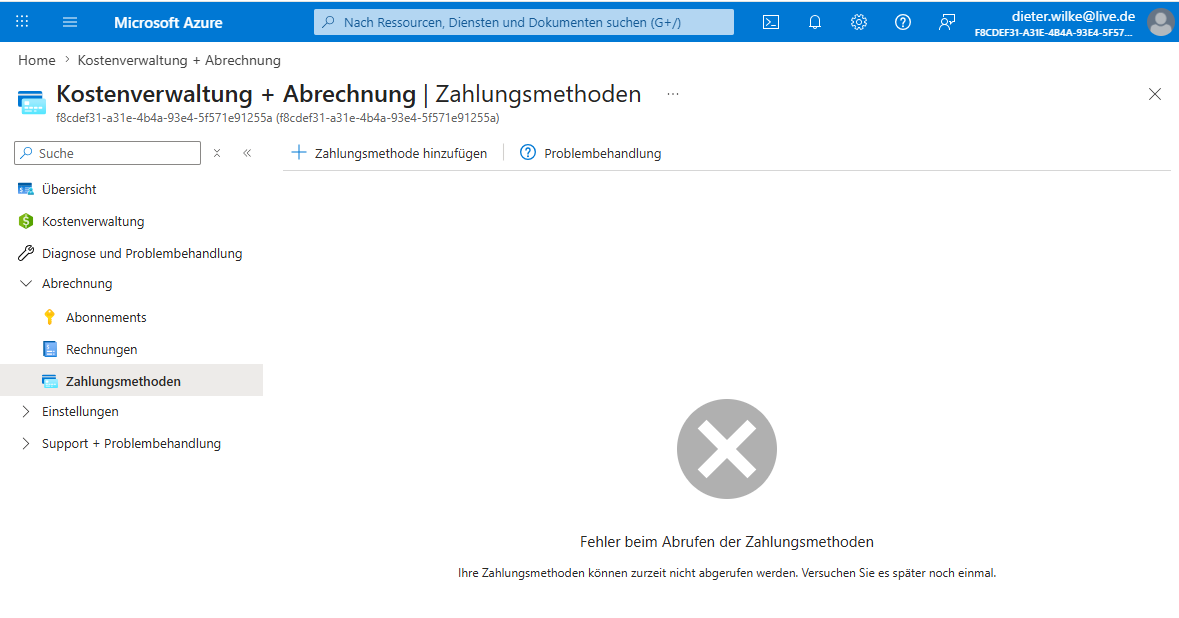Click the wrench icon for Diagnose
Viewport: 1179px width, 618px height.
(26, 253)
